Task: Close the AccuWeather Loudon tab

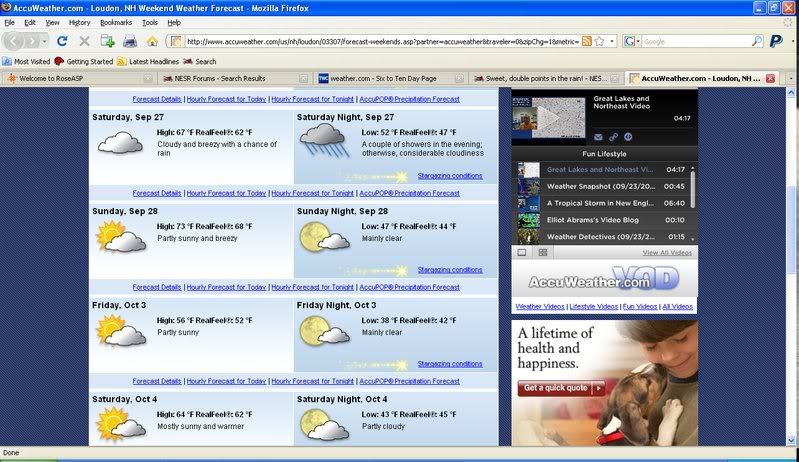Action: (x=770, y=78)
